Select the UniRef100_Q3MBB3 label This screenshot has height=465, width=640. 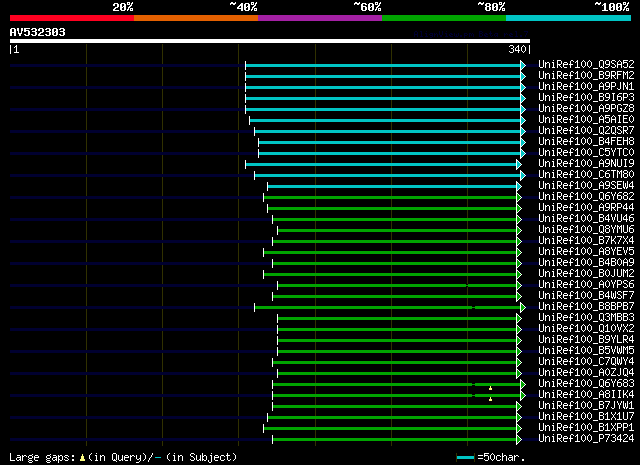click(586, 318)
